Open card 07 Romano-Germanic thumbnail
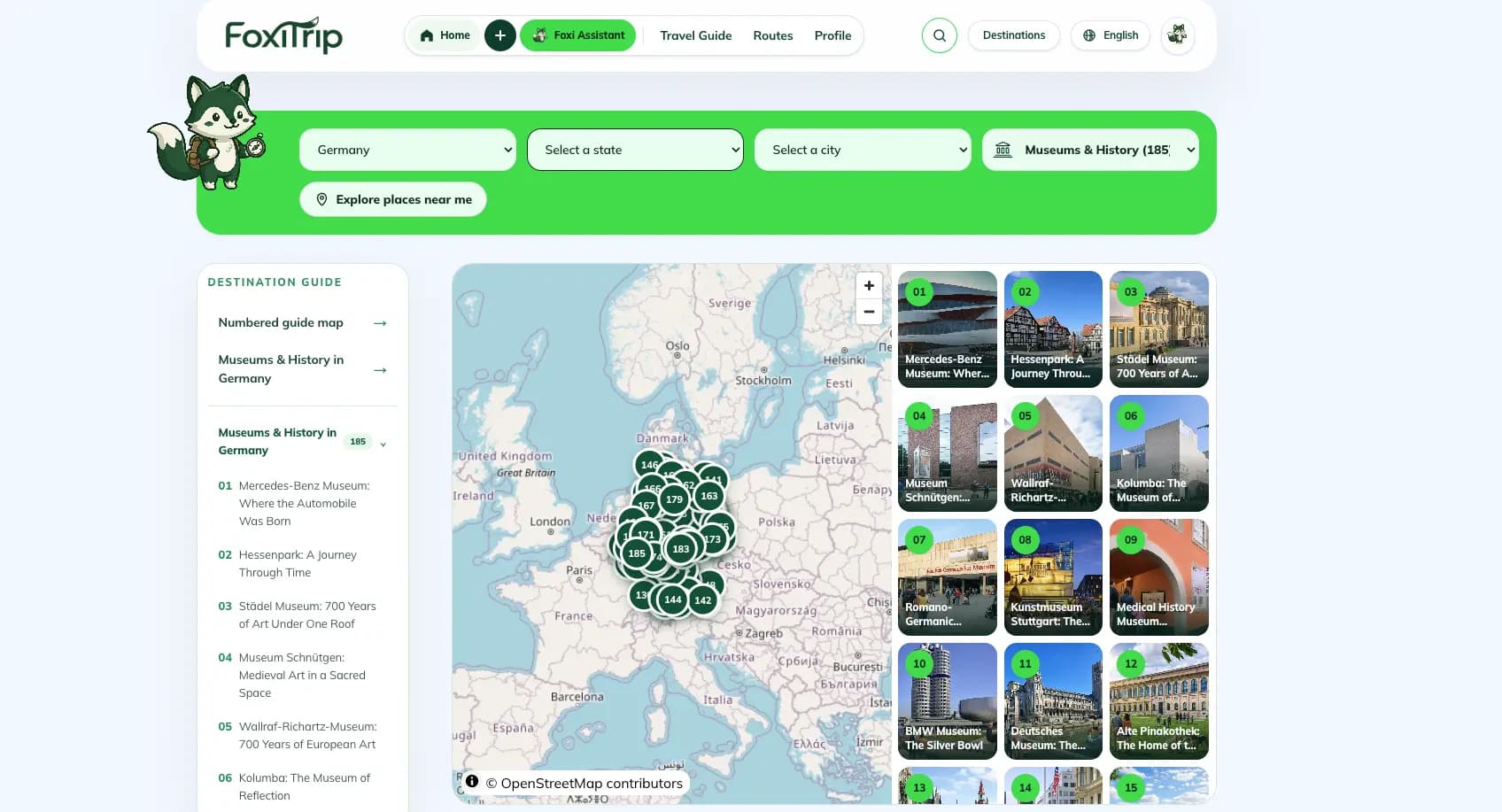Image resolution: width=1502 pixels, height=812 pixels. [948, 577]
